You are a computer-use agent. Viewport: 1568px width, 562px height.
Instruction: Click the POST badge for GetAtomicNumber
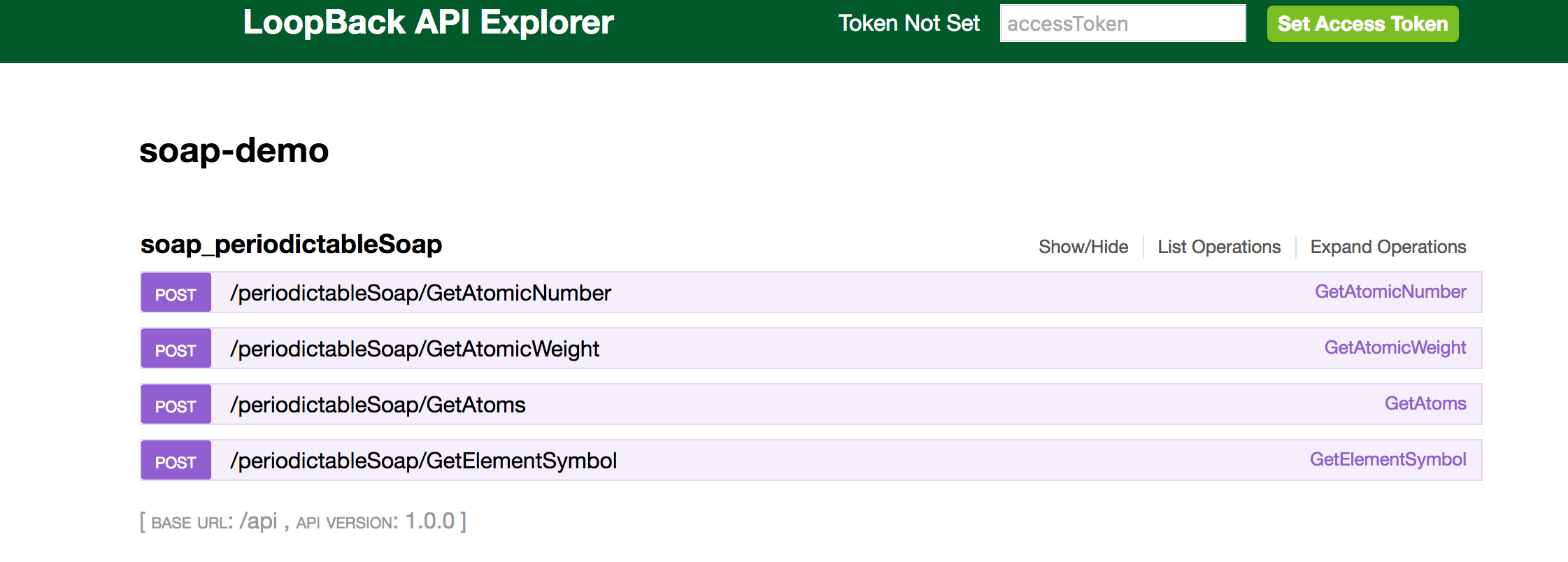point(176,293)
